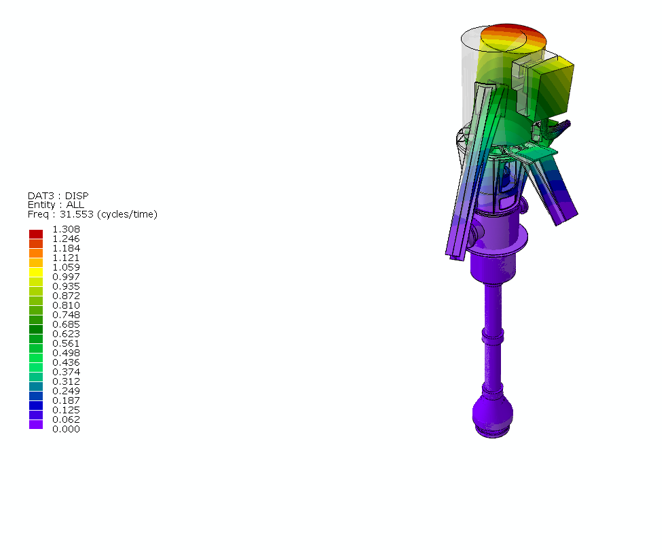
Task: Click the legend value 0.374
Action: tap(66, 372)
